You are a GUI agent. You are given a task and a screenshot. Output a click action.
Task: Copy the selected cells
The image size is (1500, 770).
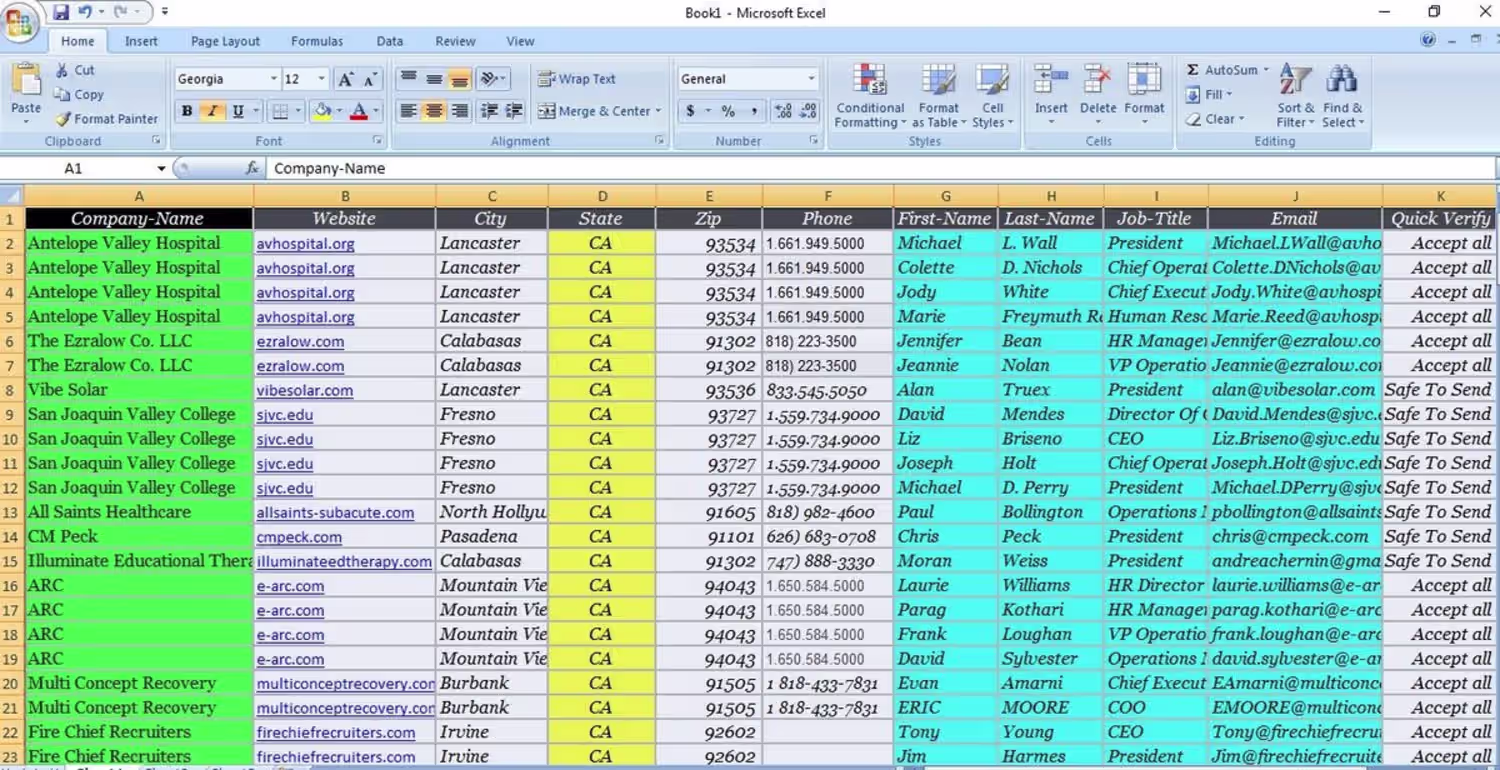79,94
